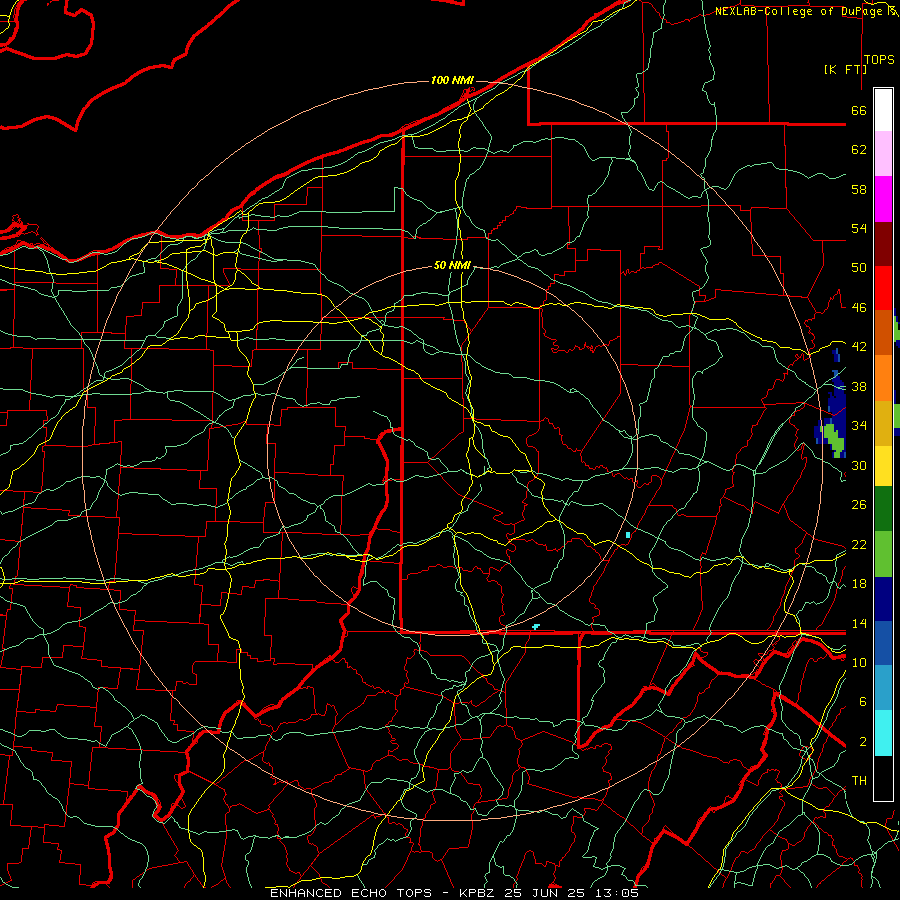Click legend value '22'
Image resolution: width=900 pixels, height=900 pixels.
859,544
